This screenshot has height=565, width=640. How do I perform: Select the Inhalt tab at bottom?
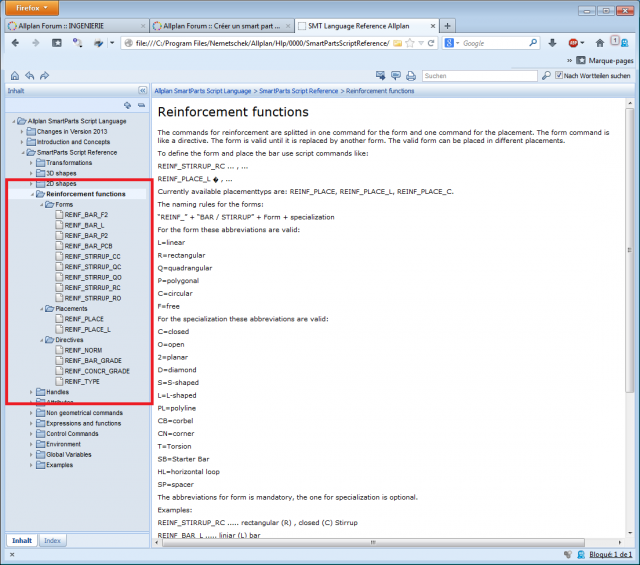22,540
